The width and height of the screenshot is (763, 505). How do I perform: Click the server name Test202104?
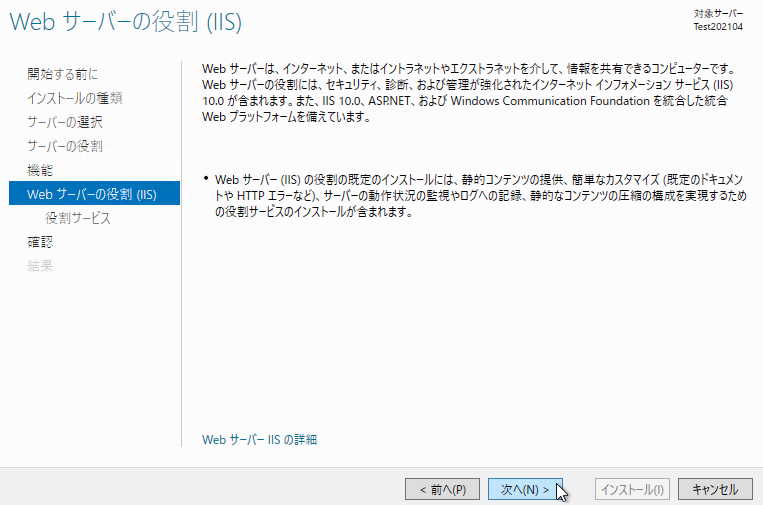pyautogui.click(x=721, y=29)
